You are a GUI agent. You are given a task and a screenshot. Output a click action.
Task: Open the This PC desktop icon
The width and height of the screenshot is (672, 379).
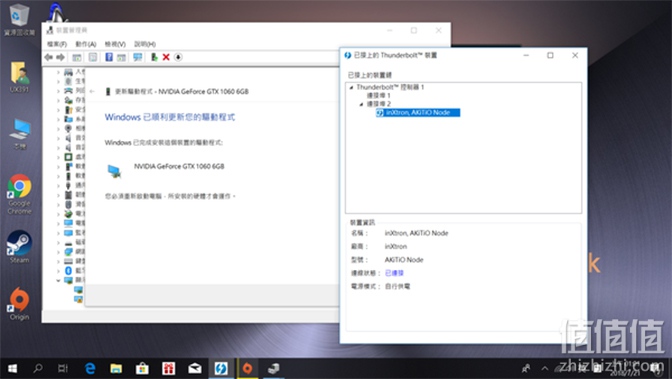[19, 134]
